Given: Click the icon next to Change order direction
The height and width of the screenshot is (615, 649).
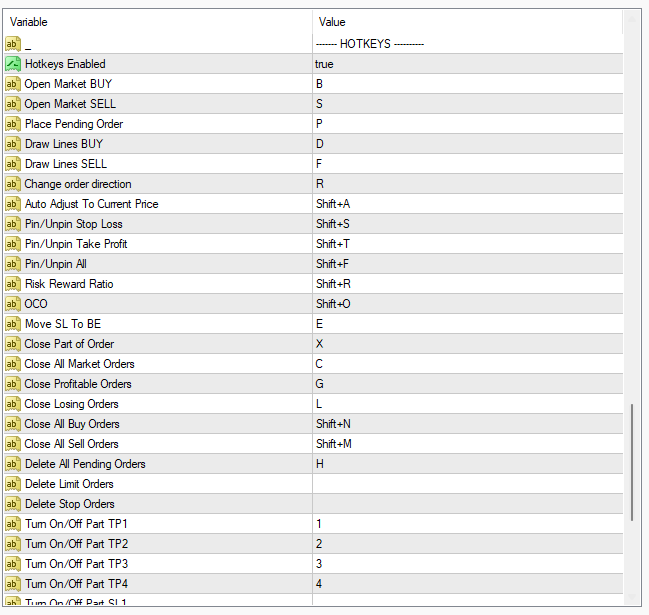Looking at the screenshot, I should (x=13, y=184).
